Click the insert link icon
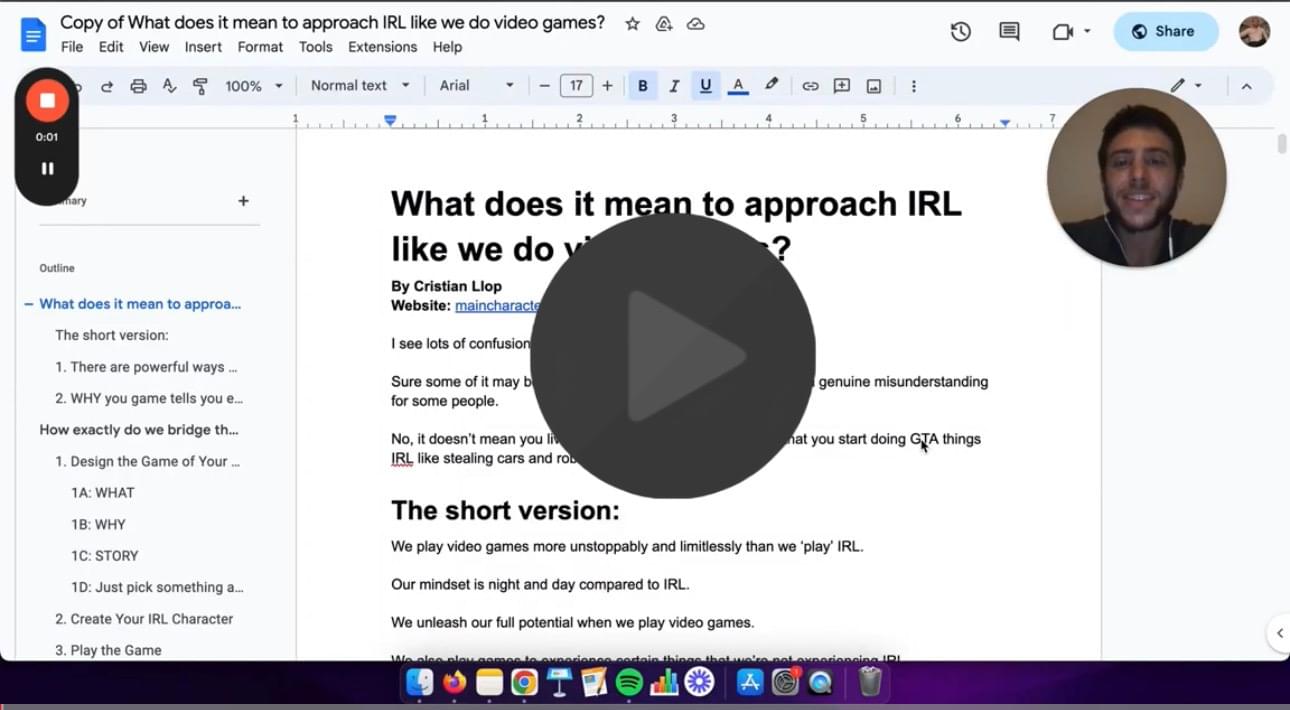This screenshot has width=1290, height=710. [x=810, y=86]
